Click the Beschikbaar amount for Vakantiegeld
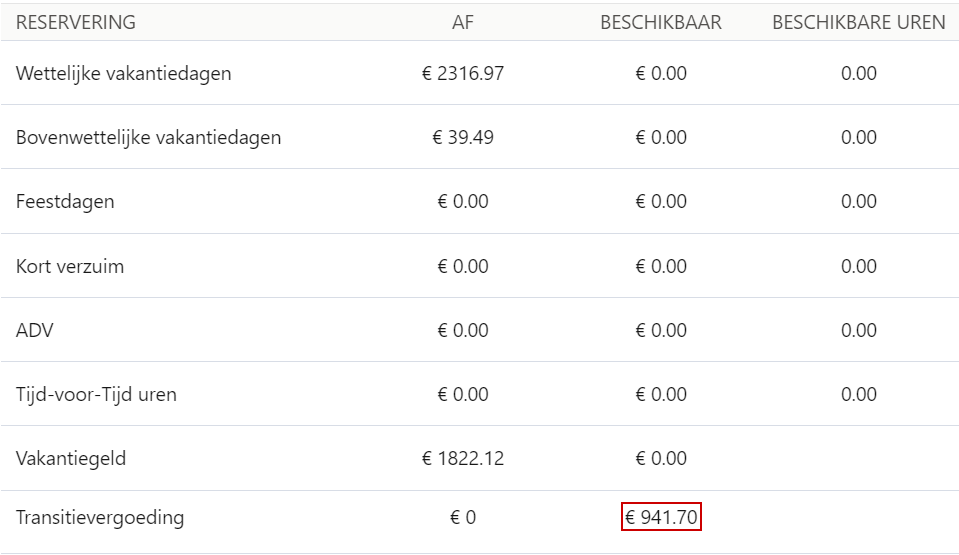 pos(661,458)
